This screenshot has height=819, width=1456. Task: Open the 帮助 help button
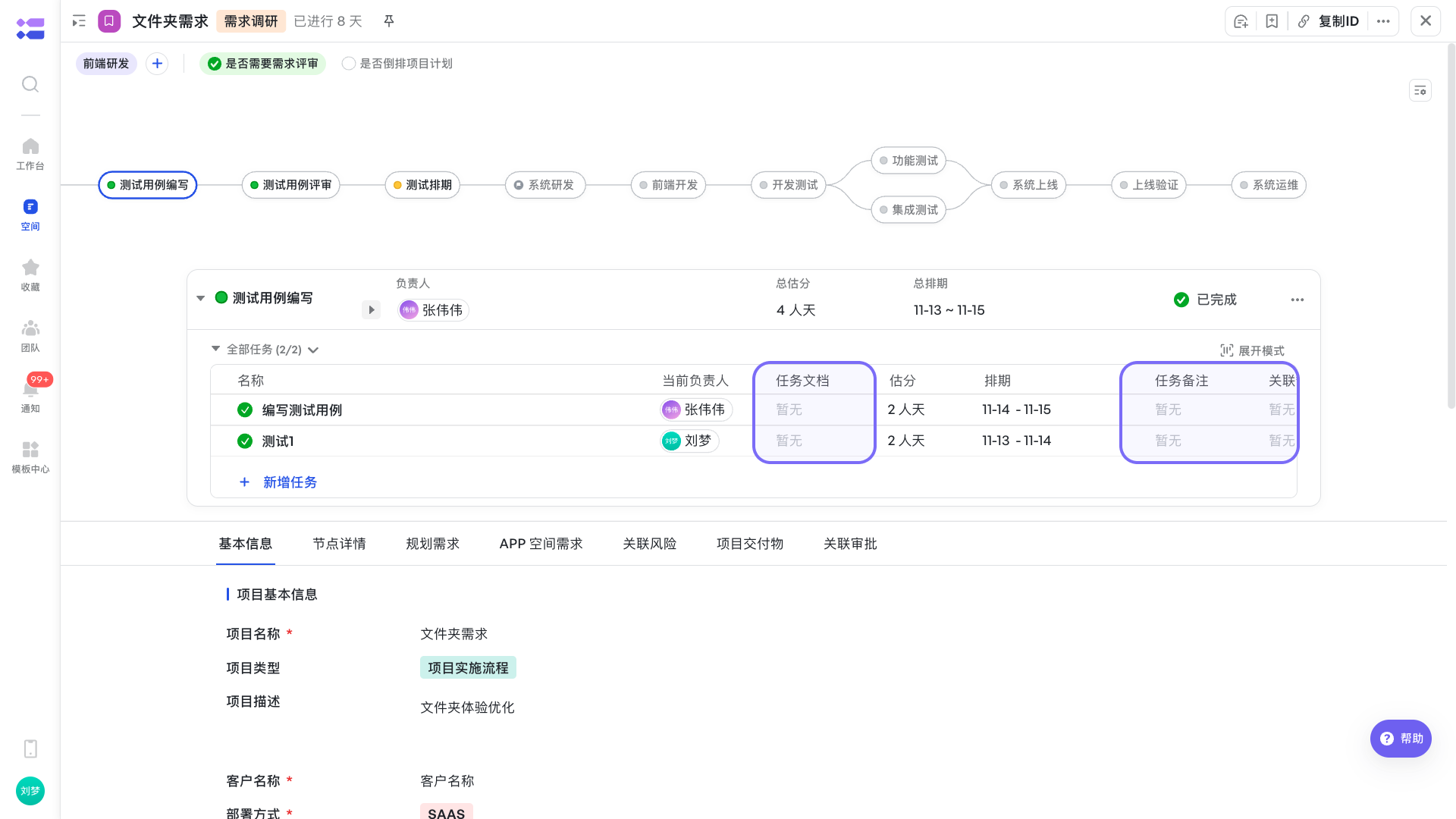click(1401, 739)
